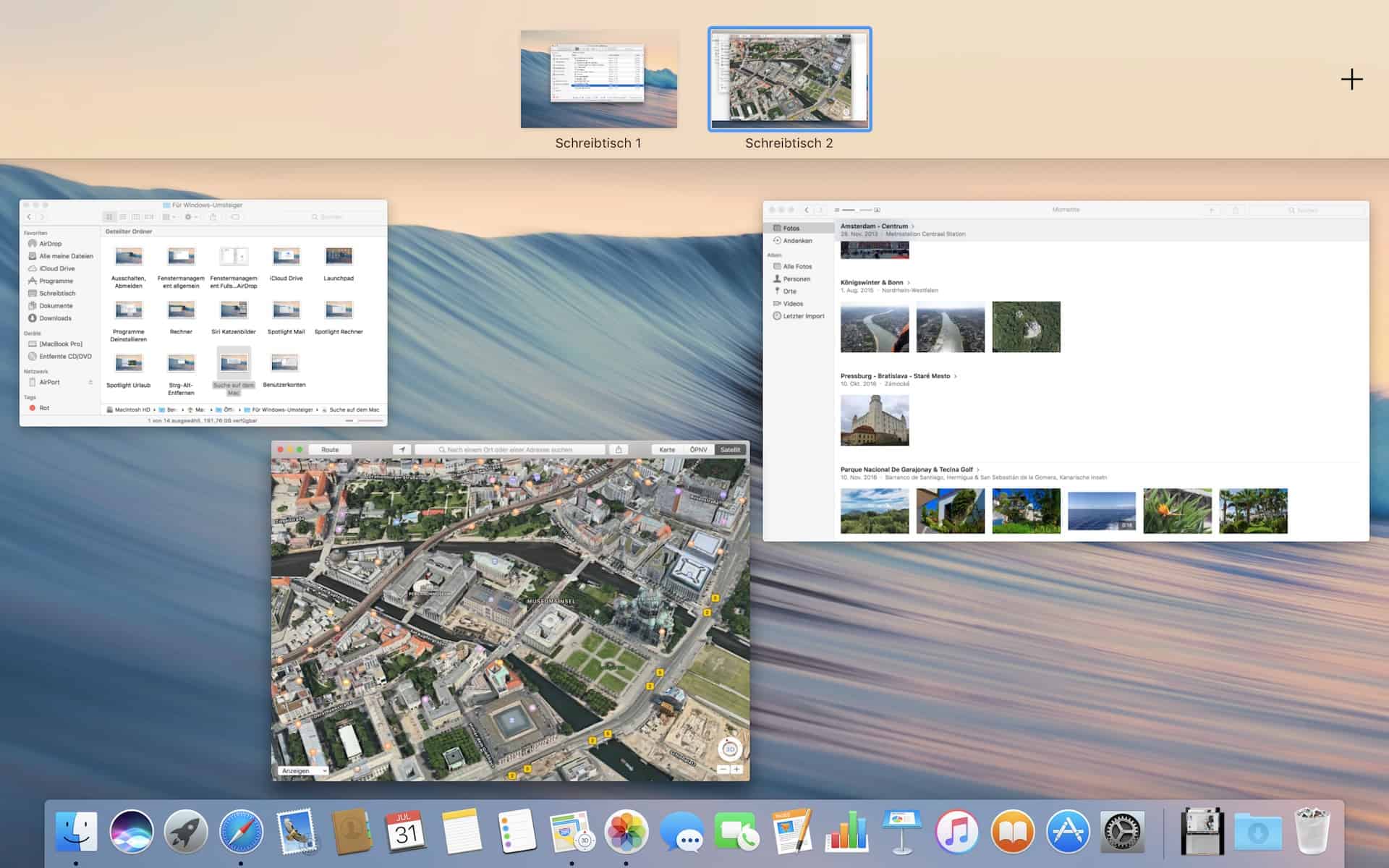This screenshot has width=1389, height=868.
Task: Zoom in on the map with plus
Action: (x=736, y=769)
